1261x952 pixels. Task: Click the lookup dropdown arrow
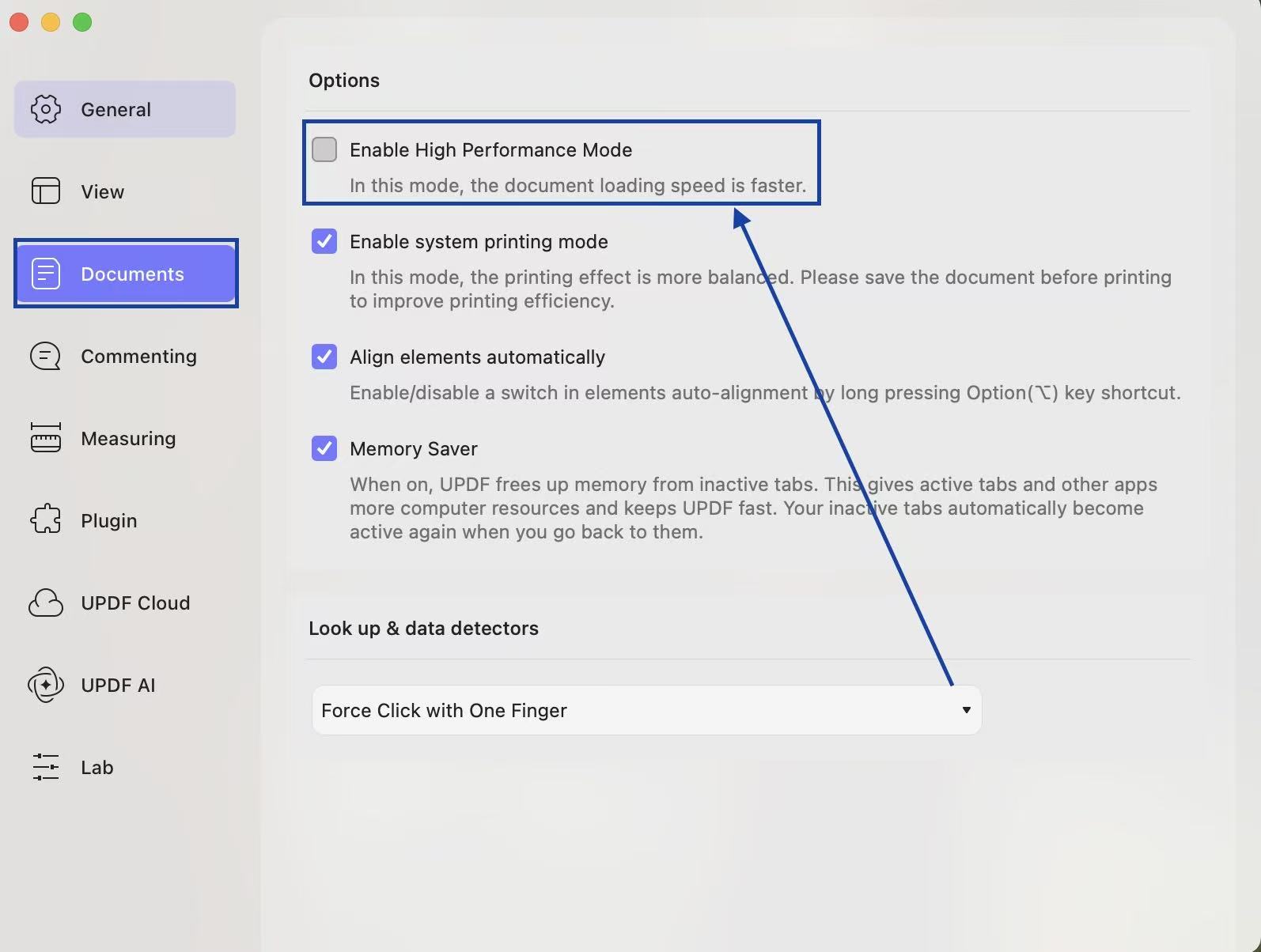pyautogui.click(x=966, y=710)
